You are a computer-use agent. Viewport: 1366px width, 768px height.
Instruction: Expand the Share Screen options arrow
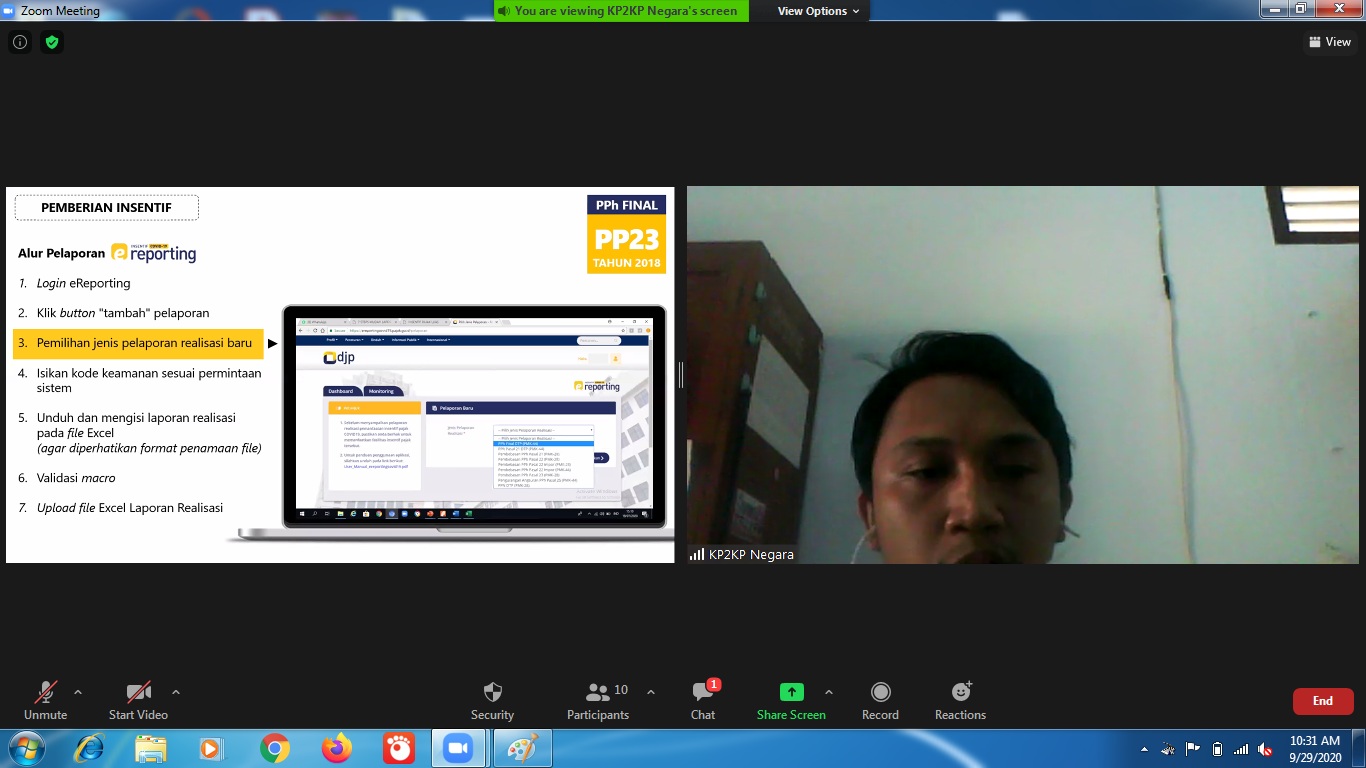829,692
